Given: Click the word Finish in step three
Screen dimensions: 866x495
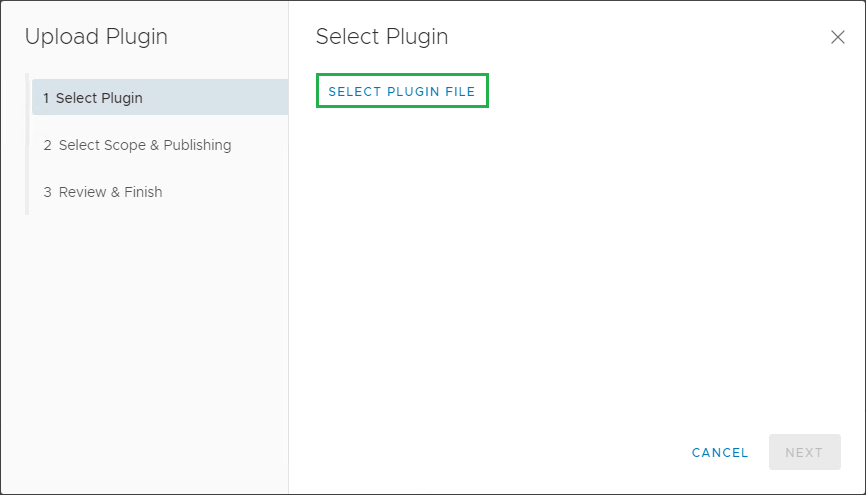Looking at the screenshot, I should click(143, 192).
